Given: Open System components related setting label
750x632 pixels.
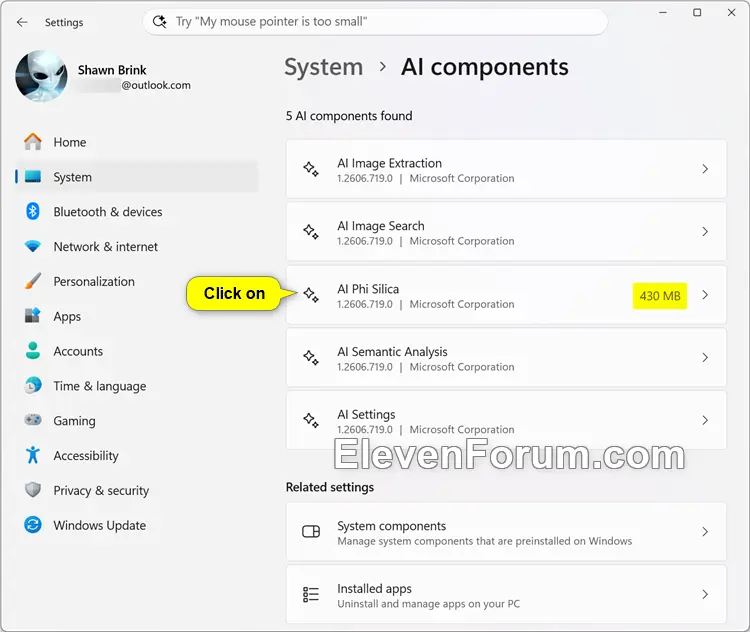Looking at the screenshot, I should click(391, 526).
